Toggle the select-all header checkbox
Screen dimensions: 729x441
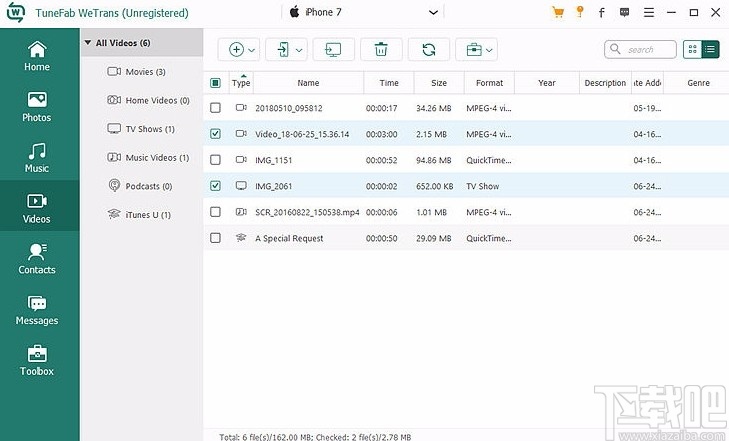tap(215, 83)
